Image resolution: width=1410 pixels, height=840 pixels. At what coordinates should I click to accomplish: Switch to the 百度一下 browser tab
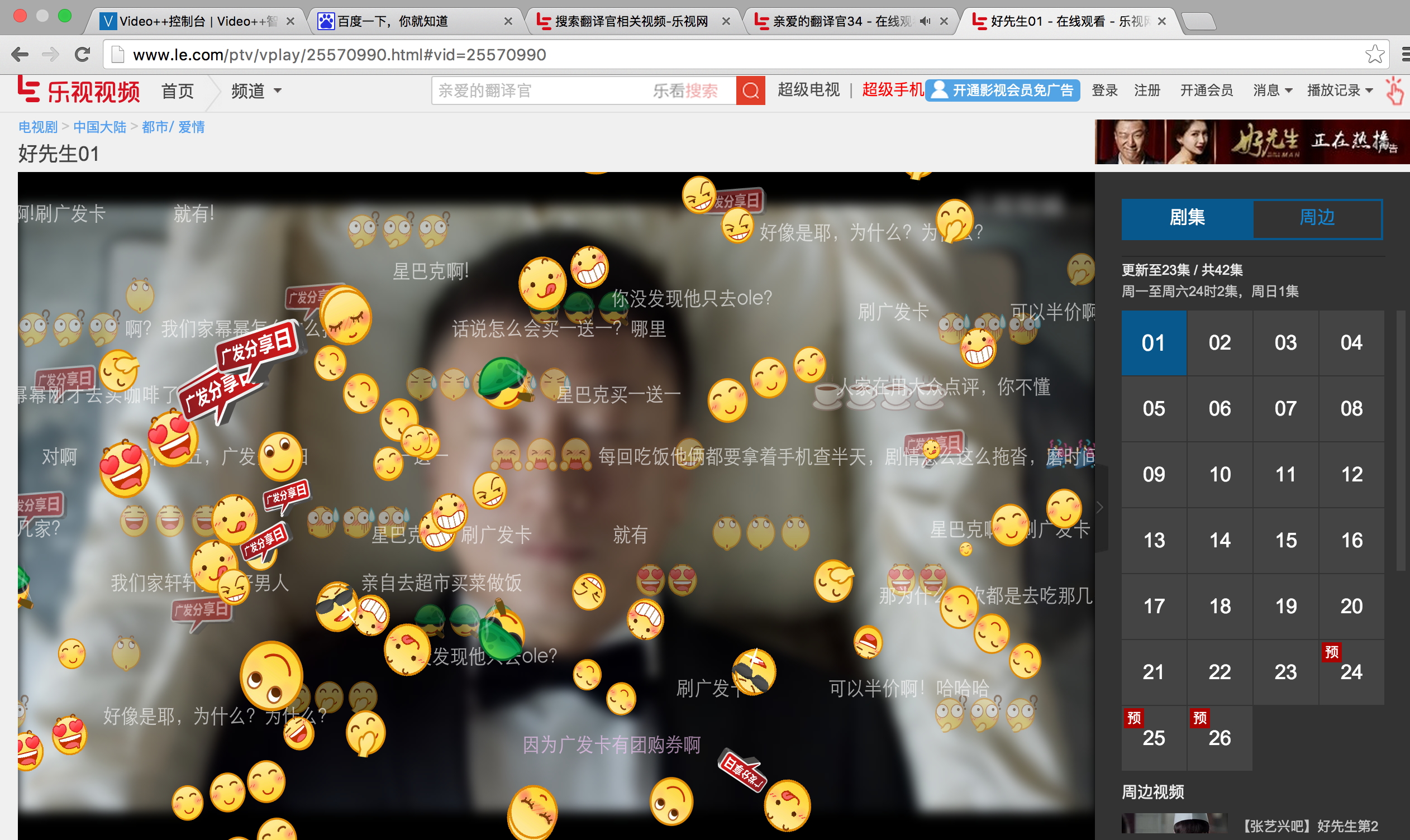pyautogui.click(x=416, y=22)
